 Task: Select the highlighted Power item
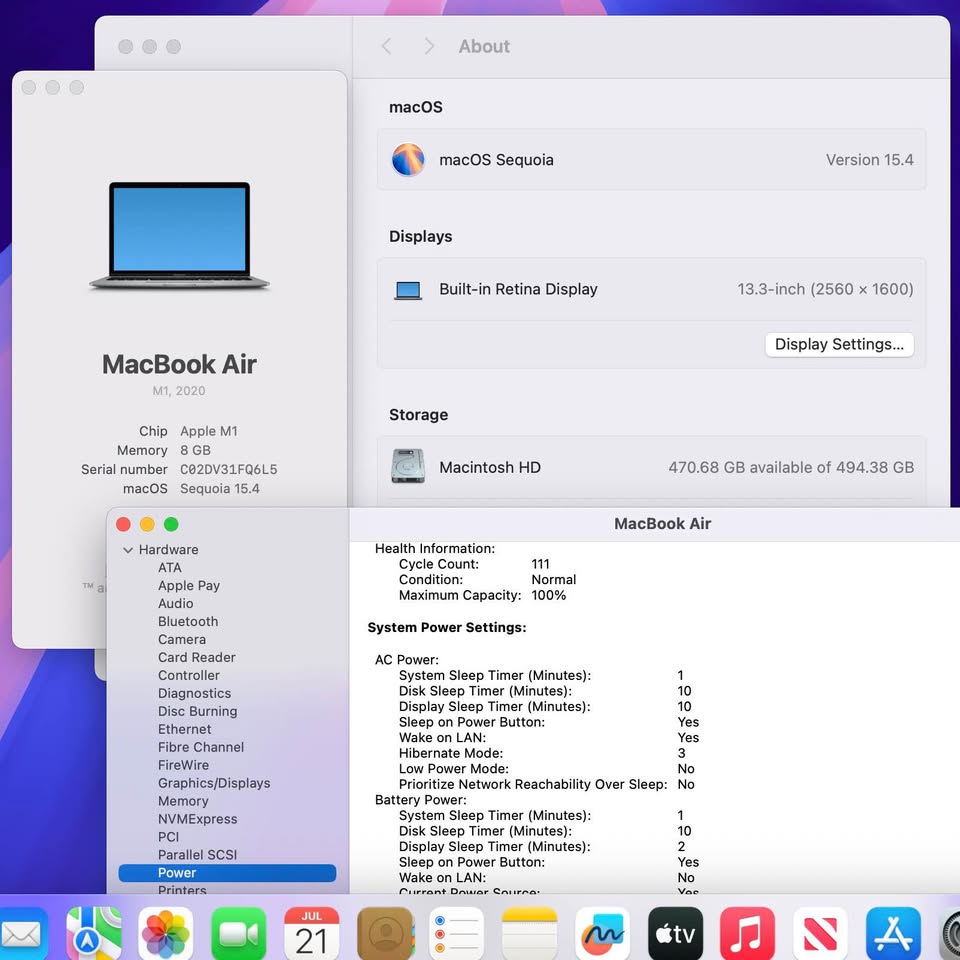pos(227,873)
